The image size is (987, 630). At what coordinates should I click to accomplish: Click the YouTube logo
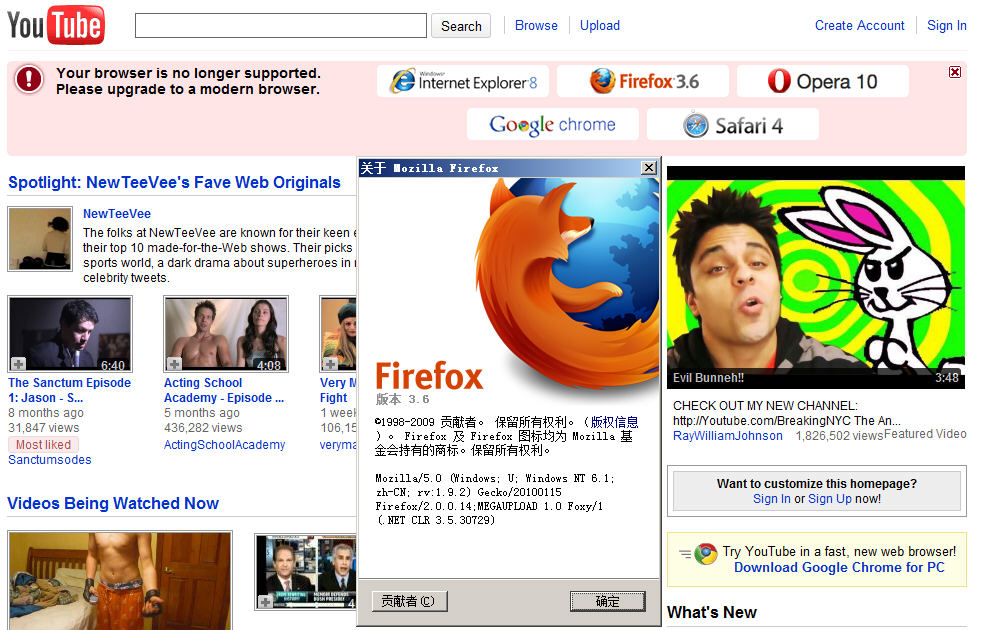(x=56, y=25)
